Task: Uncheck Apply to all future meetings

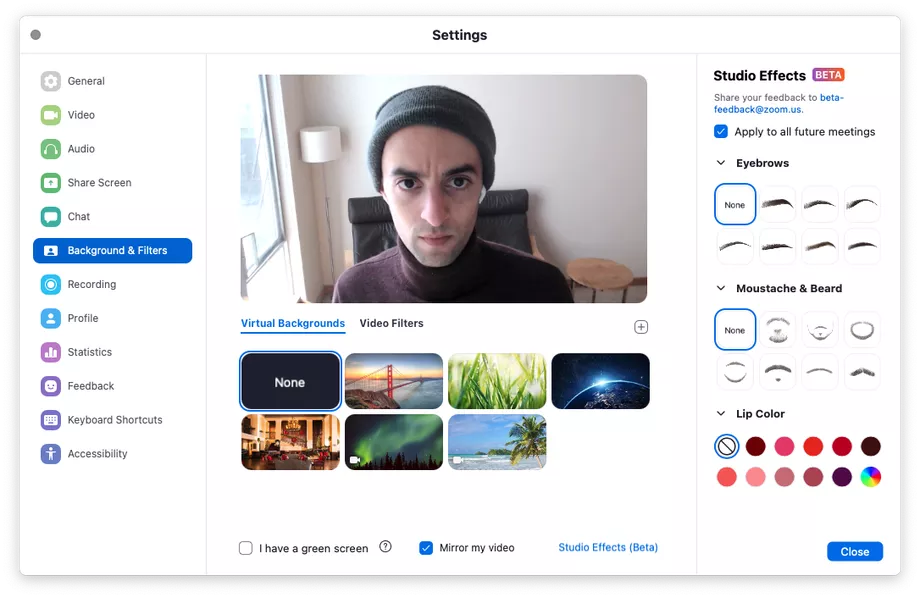Action: (721, 131)
